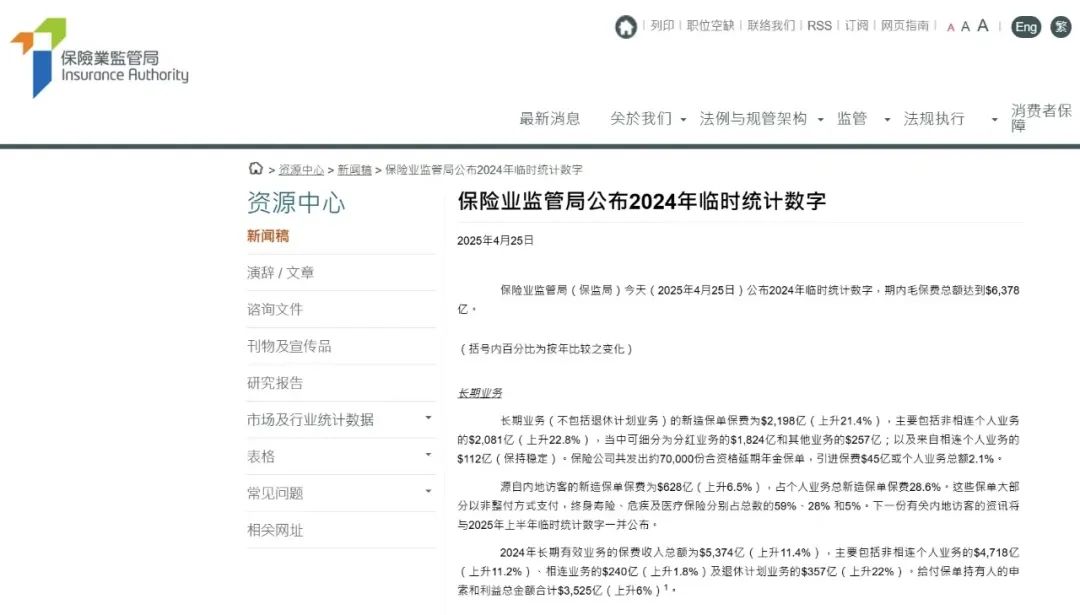Select the smallest red A font size
The image size is (1080, 615).
[950, 27]
